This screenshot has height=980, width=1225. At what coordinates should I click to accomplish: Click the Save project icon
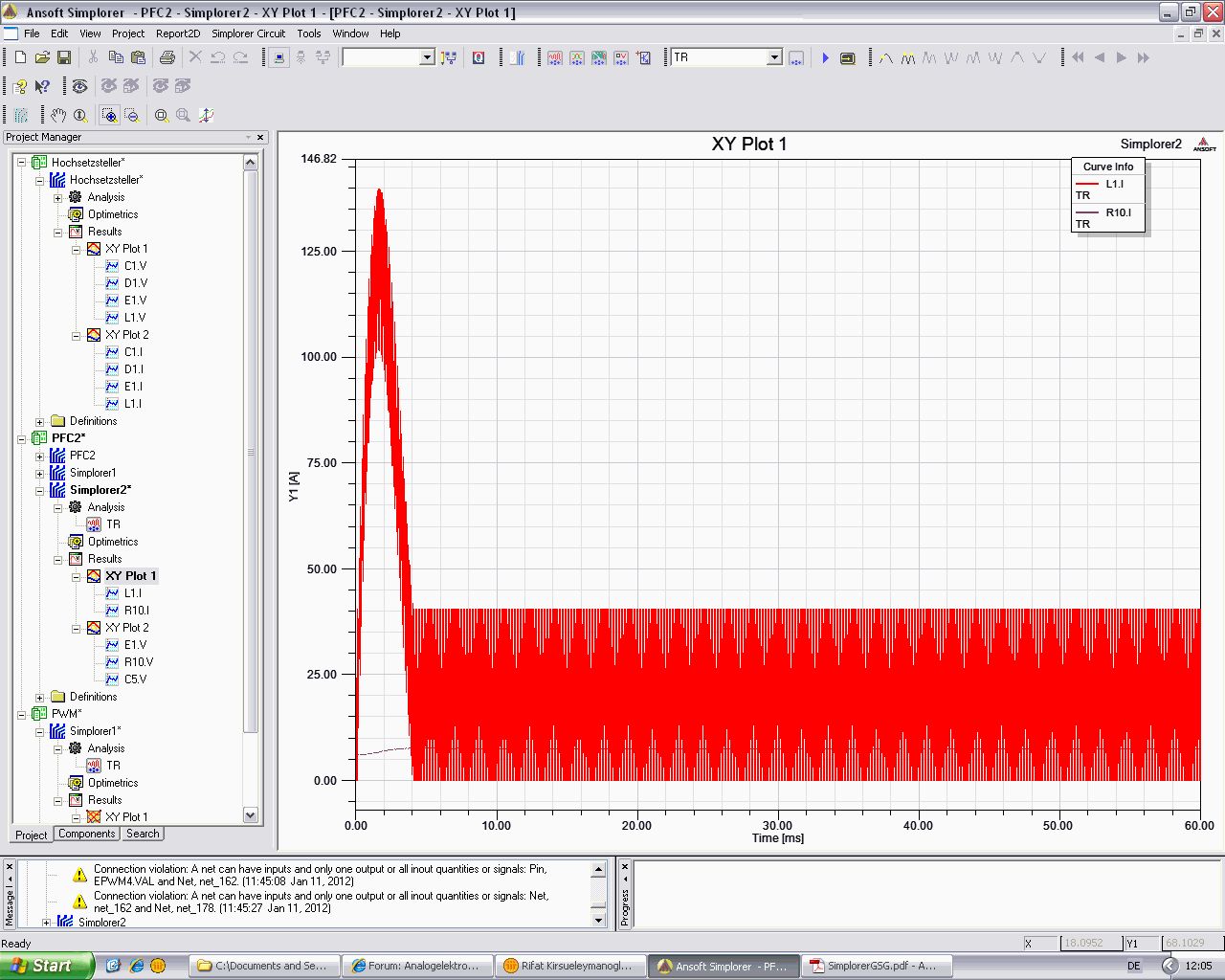(64, 57)
